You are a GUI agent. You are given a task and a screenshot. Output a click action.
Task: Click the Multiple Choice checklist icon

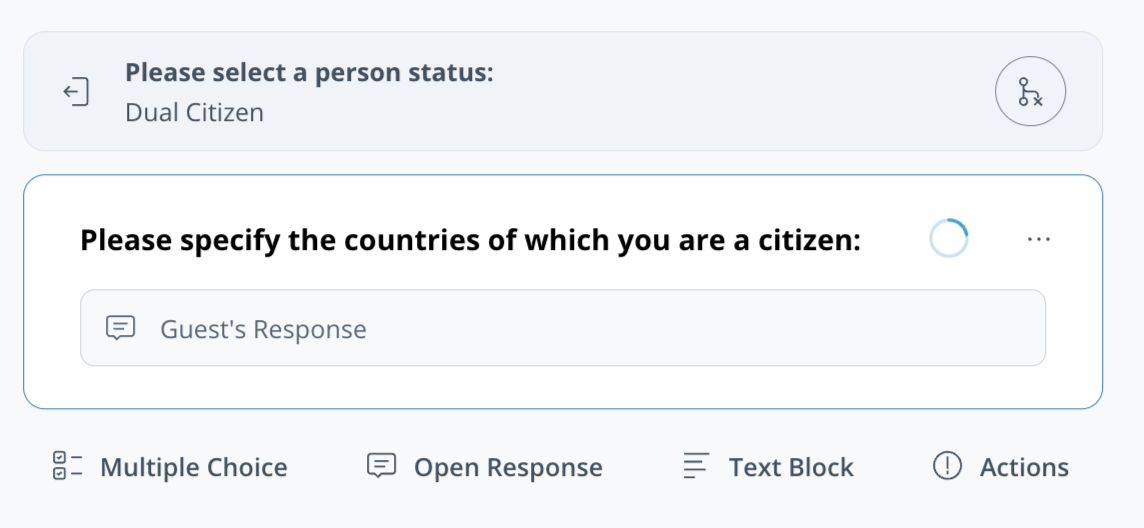point(67,466)
